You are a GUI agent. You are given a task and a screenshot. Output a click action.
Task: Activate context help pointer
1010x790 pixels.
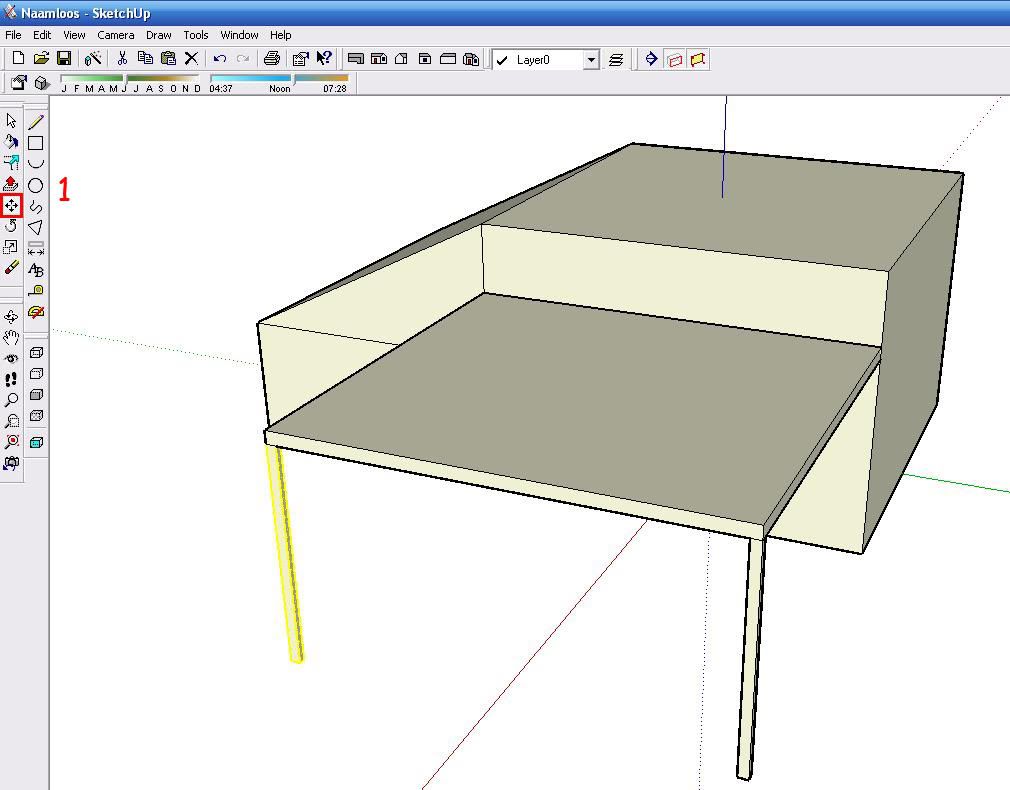click(324, 59)
